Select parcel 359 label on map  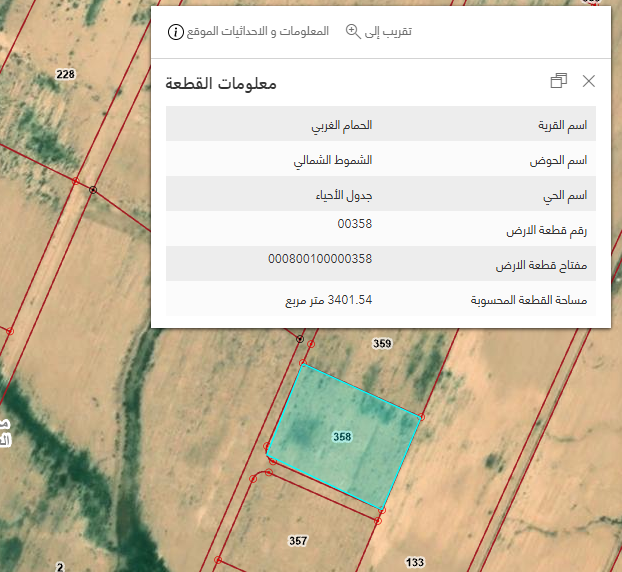point(382,344)
